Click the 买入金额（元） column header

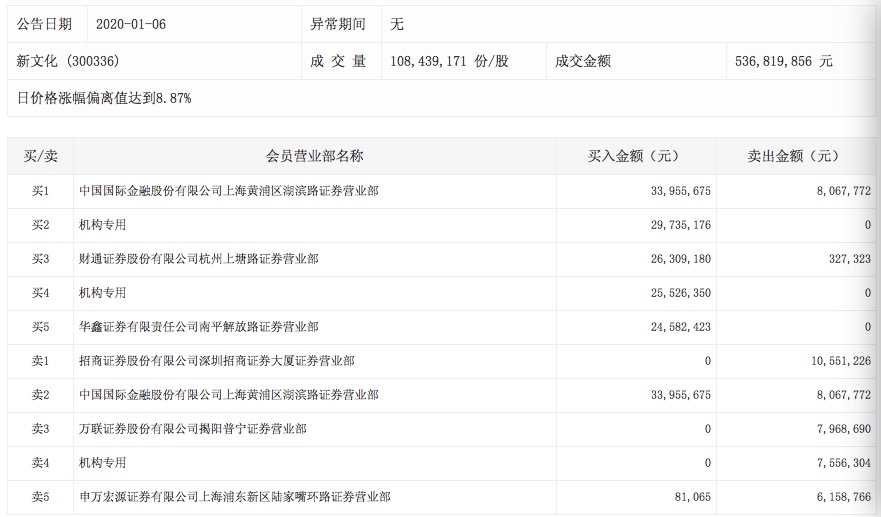(633, 156)
